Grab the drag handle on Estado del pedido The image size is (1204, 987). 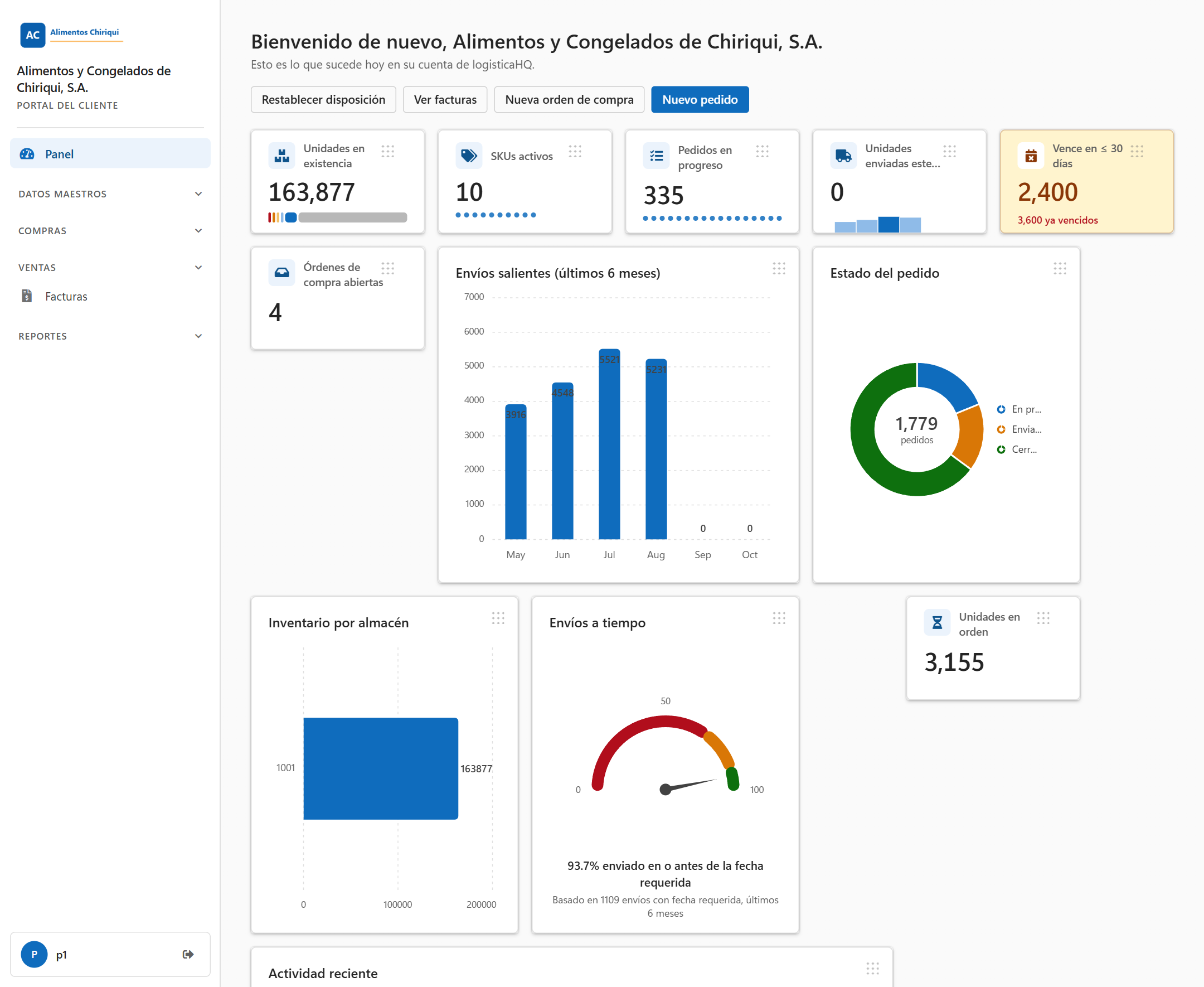point(1060,268)
